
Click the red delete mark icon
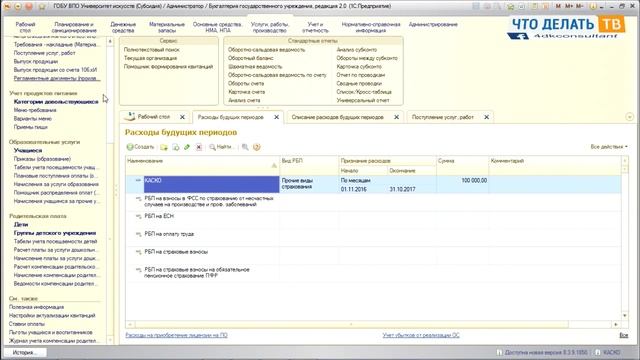[199, 147]
